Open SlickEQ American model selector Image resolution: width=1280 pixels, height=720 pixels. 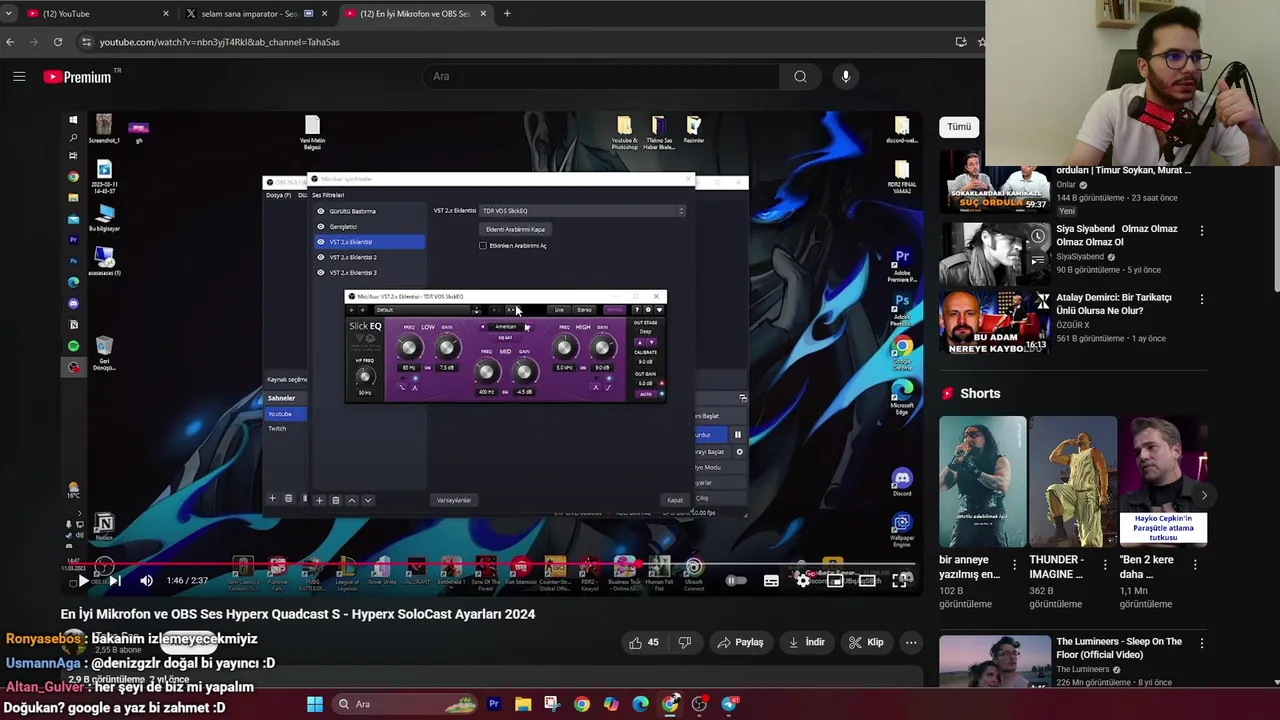click(506, 327)
